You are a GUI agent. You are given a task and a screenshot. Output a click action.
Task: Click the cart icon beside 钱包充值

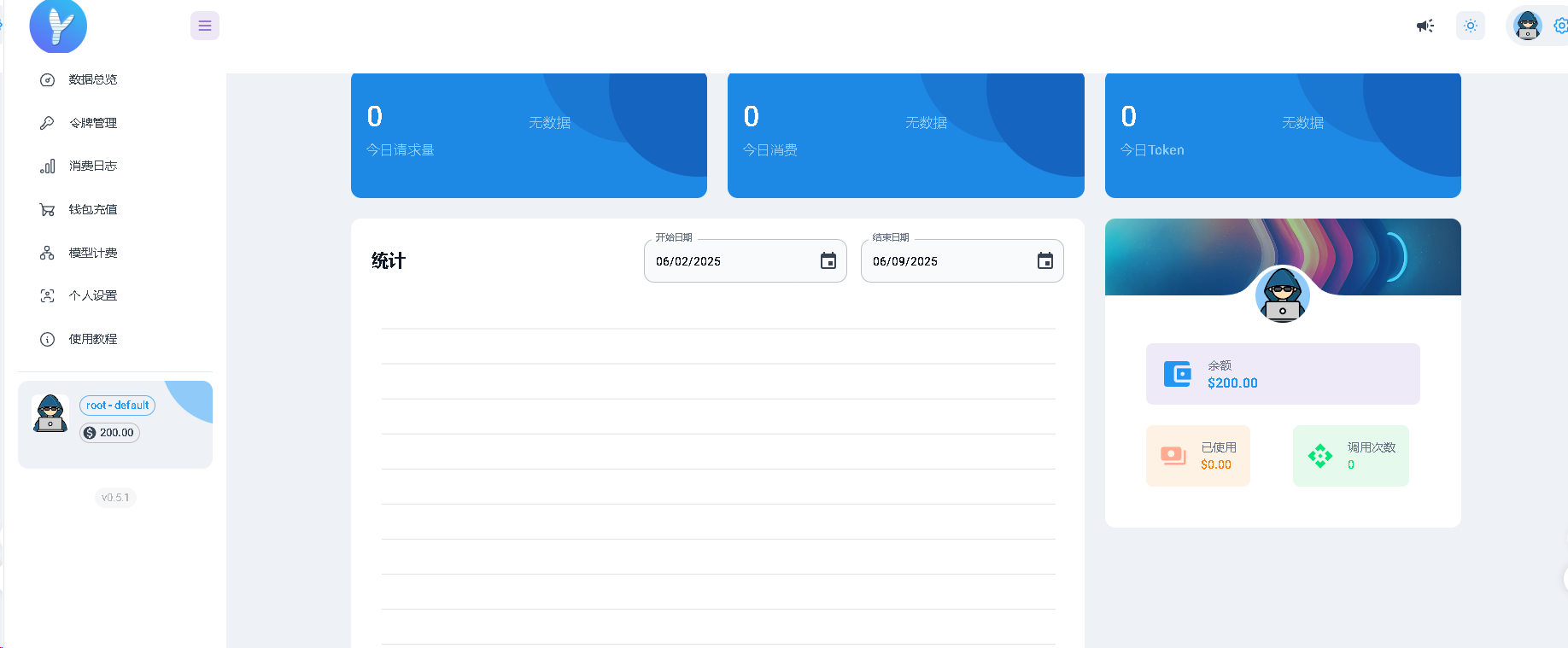(x=48, y=209)
